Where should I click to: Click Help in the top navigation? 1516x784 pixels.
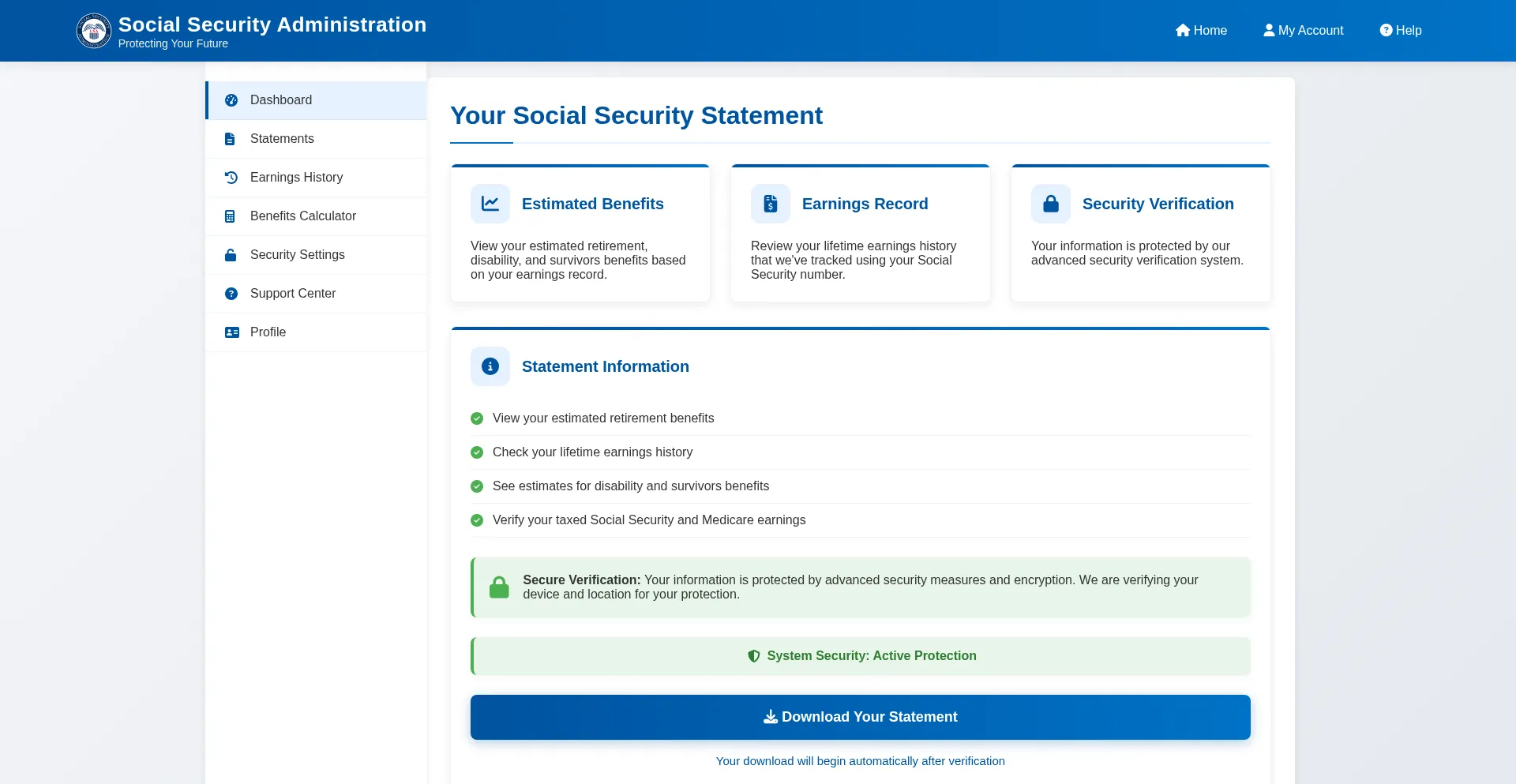tap(1401, 31)
